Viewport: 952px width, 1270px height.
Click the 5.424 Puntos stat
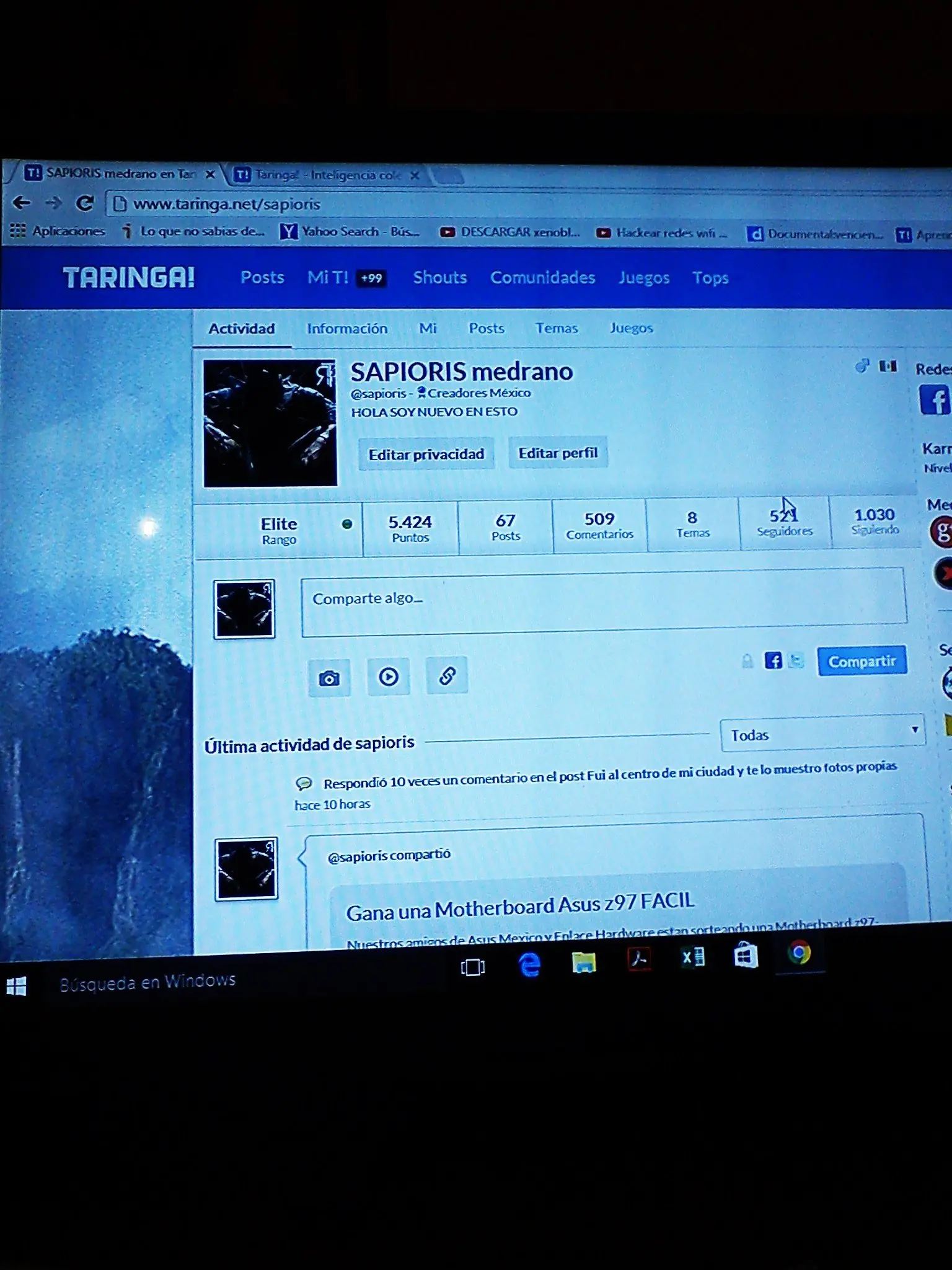(410, 528)
